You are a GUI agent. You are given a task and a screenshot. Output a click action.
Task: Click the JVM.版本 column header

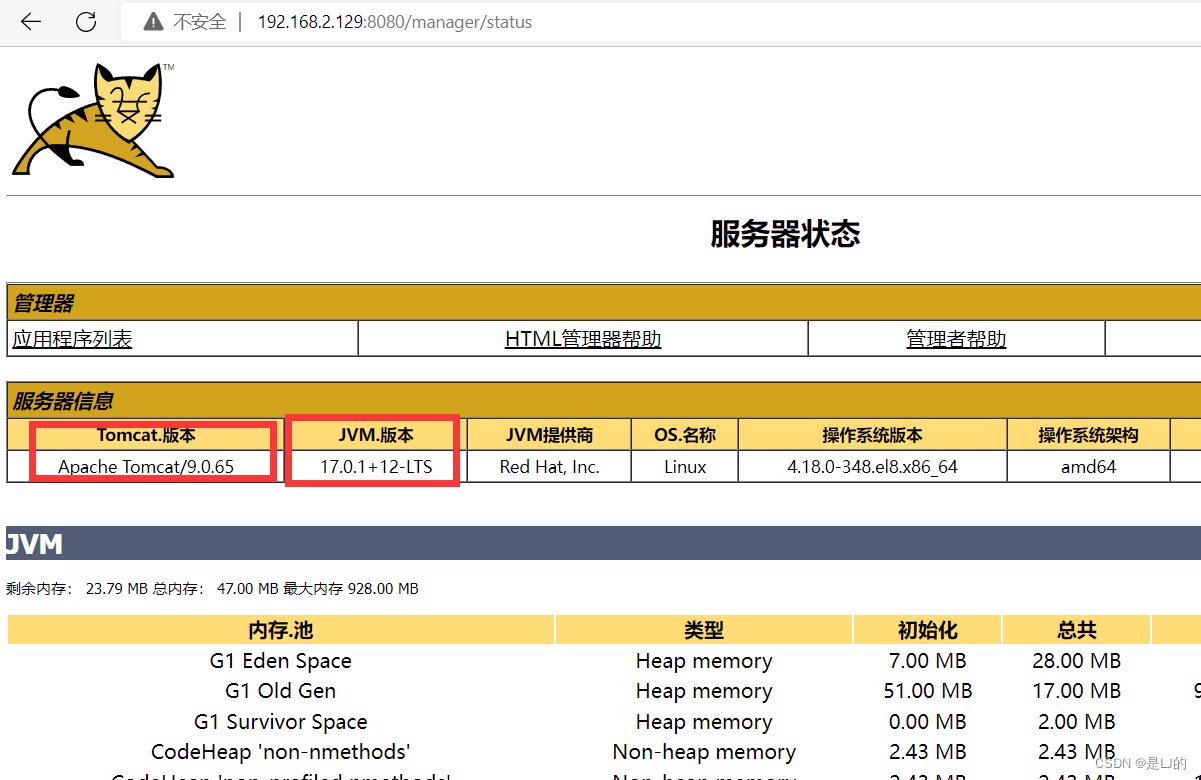tap(375, 435)
